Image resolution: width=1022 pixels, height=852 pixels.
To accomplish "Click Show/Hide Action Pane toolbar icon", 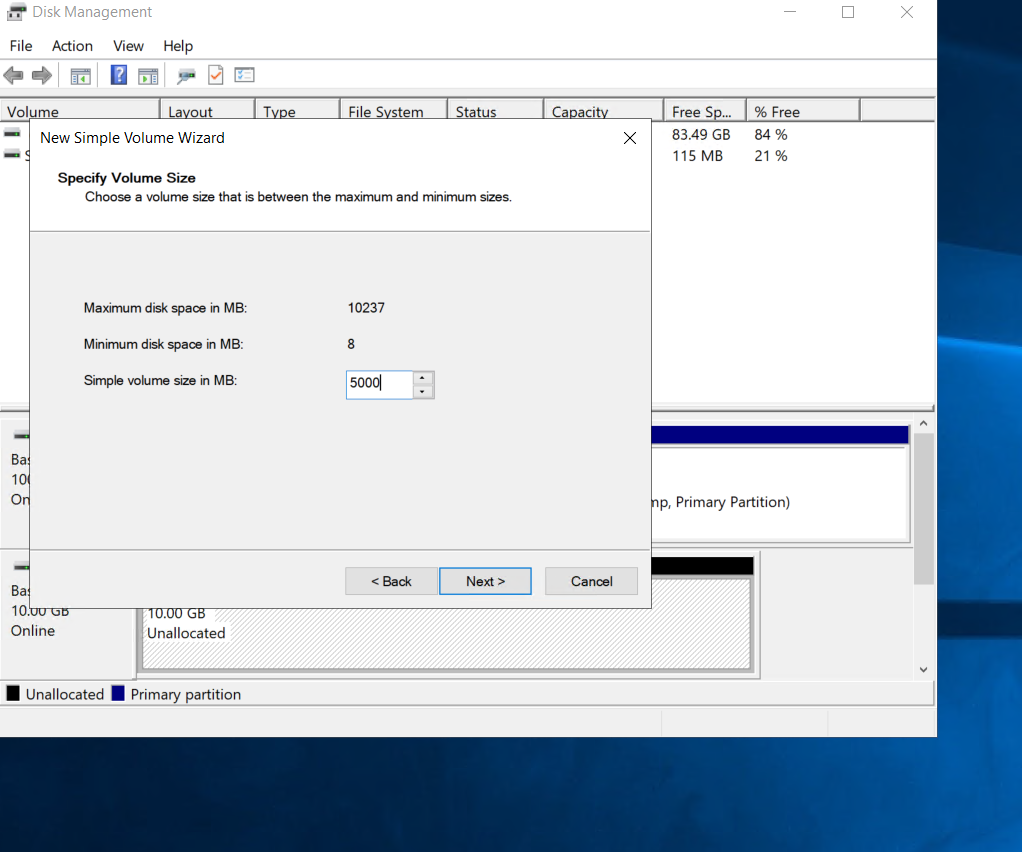I will 149,76.
